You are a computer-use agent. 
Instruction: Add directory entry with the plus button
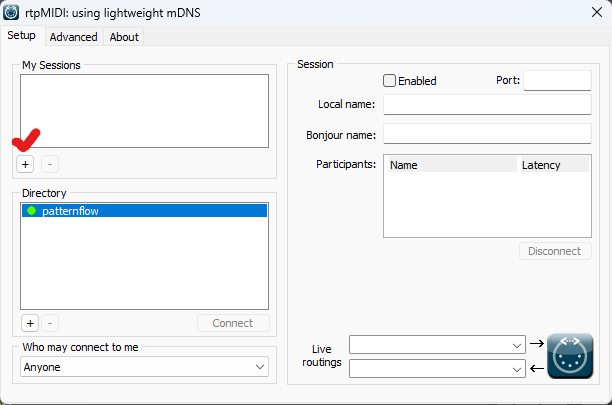coord(30,323)
